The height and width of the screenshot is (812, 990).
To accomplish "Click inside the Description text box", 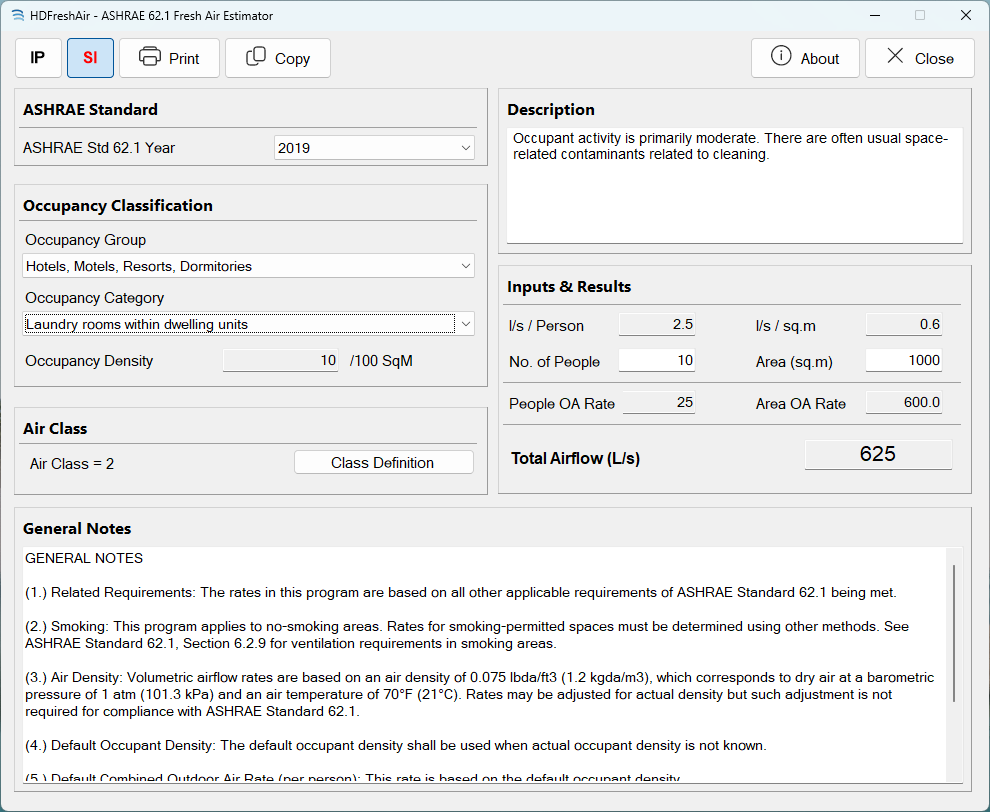I will (734, 186).
